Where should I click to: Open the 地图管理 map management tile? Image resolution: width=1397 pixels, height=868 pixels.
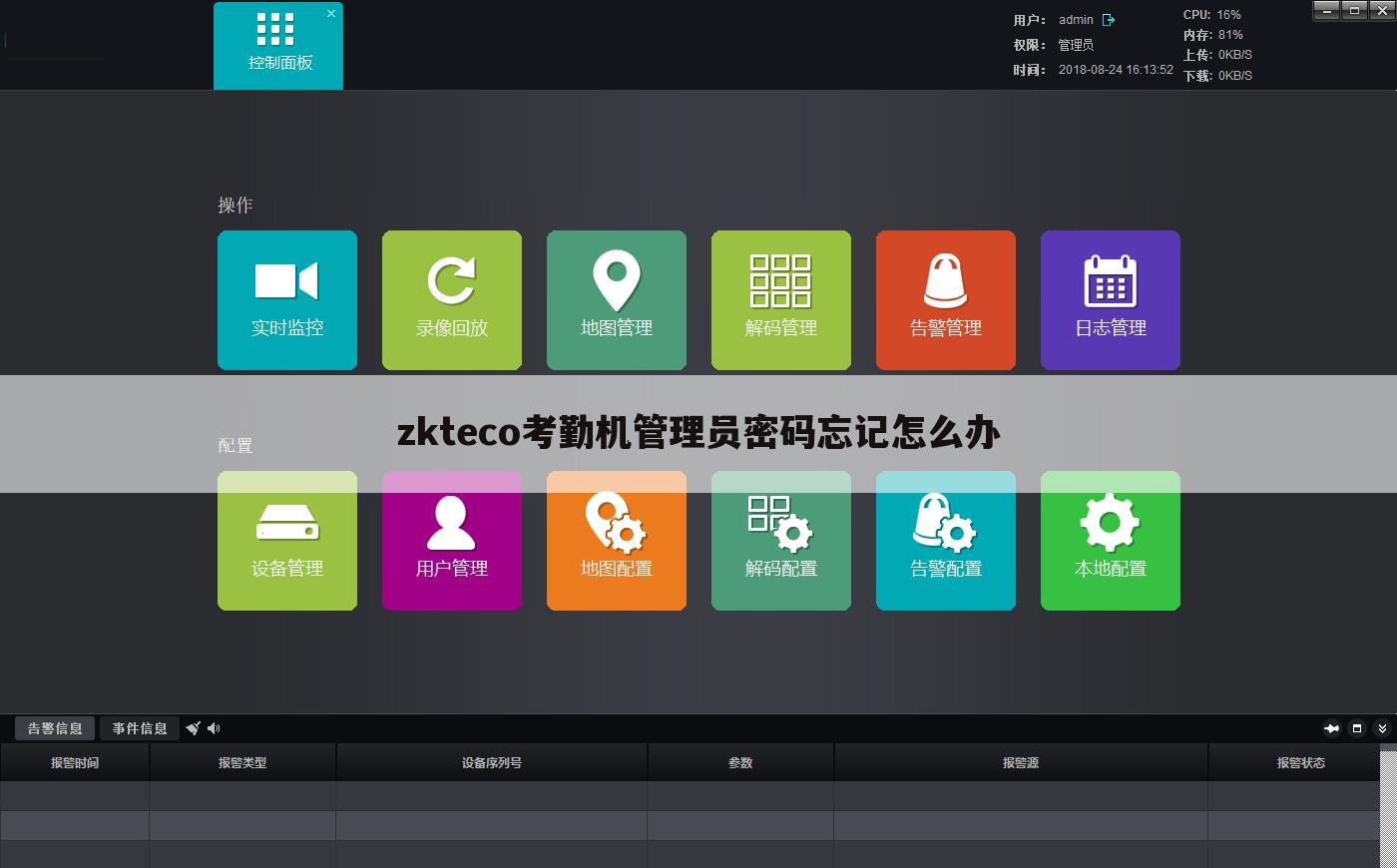(x=617, y=300)
